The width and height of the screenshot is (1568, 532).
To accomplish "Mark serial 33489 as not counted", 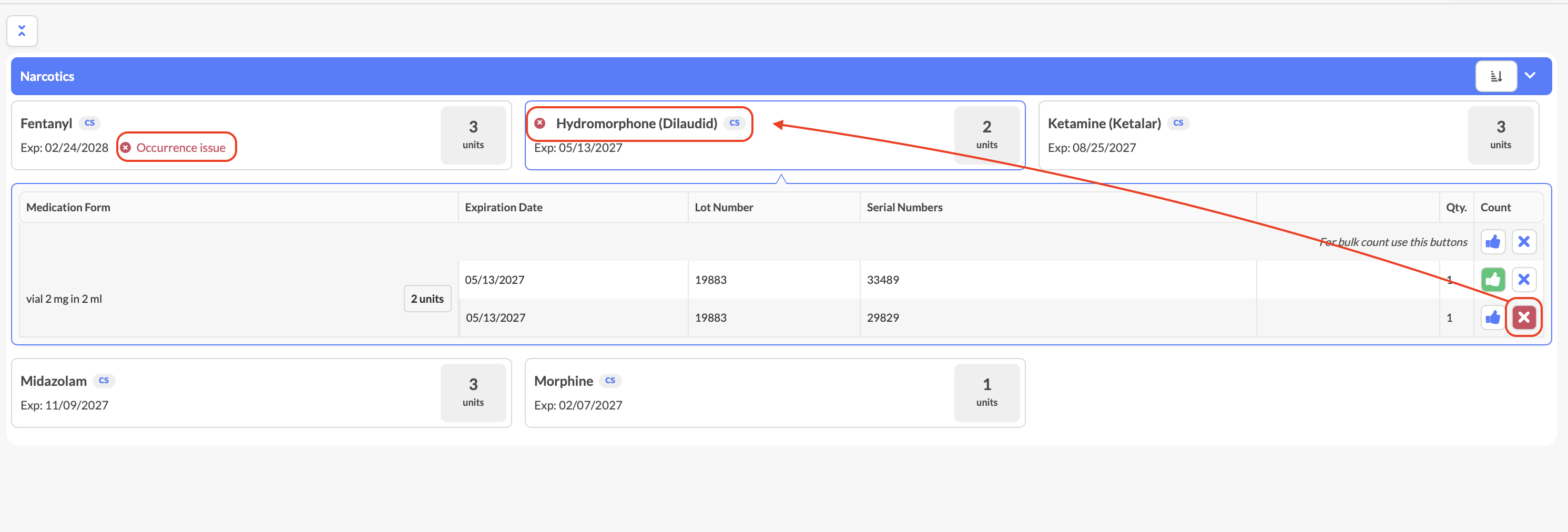I will click(1523, 279).
